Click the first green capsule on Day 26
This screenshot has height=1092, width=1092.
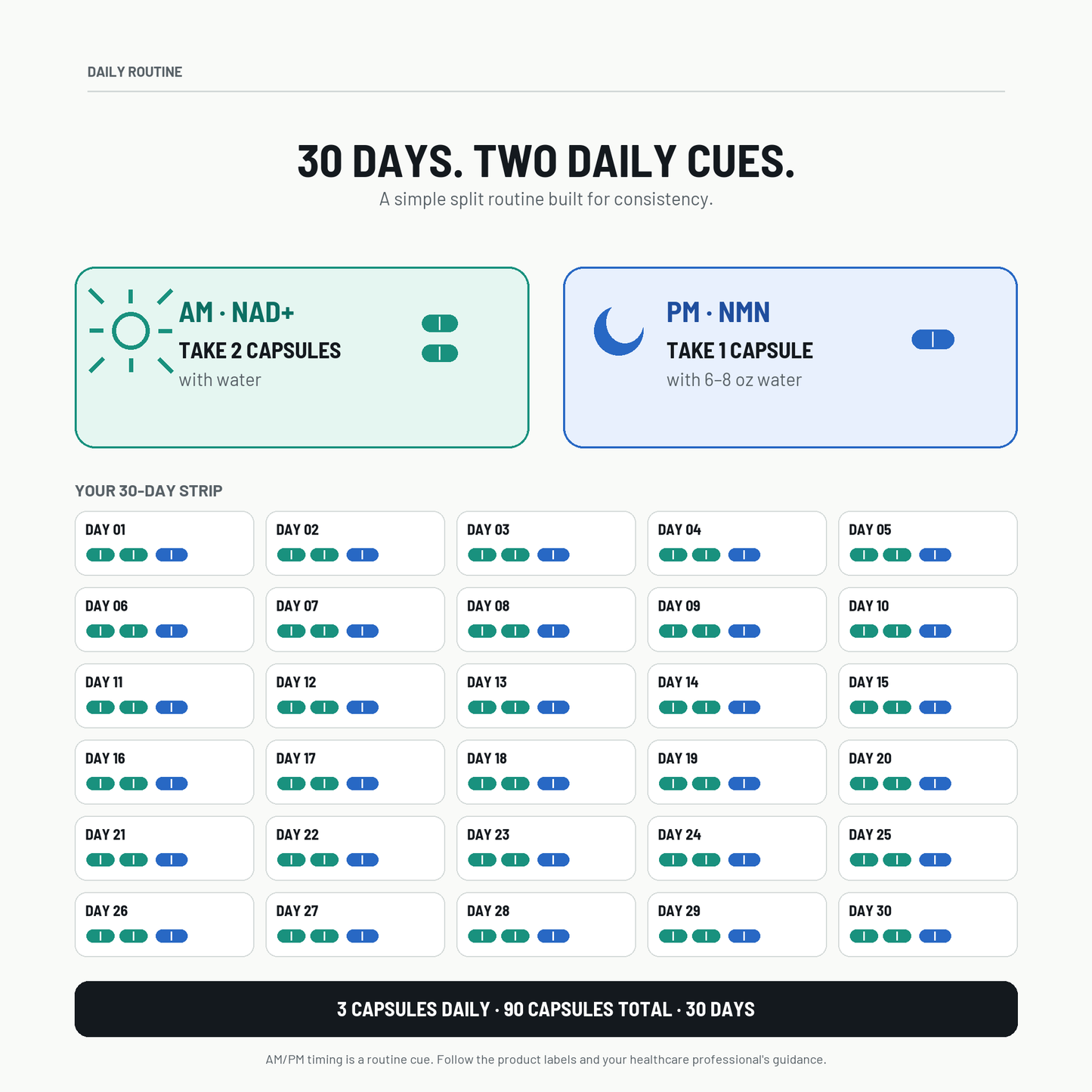coord(101,936)
